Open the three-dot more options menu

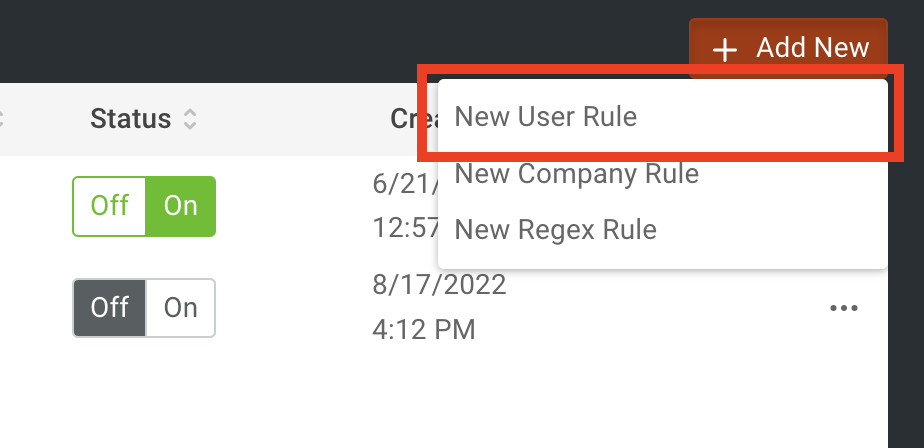(843, 308)
